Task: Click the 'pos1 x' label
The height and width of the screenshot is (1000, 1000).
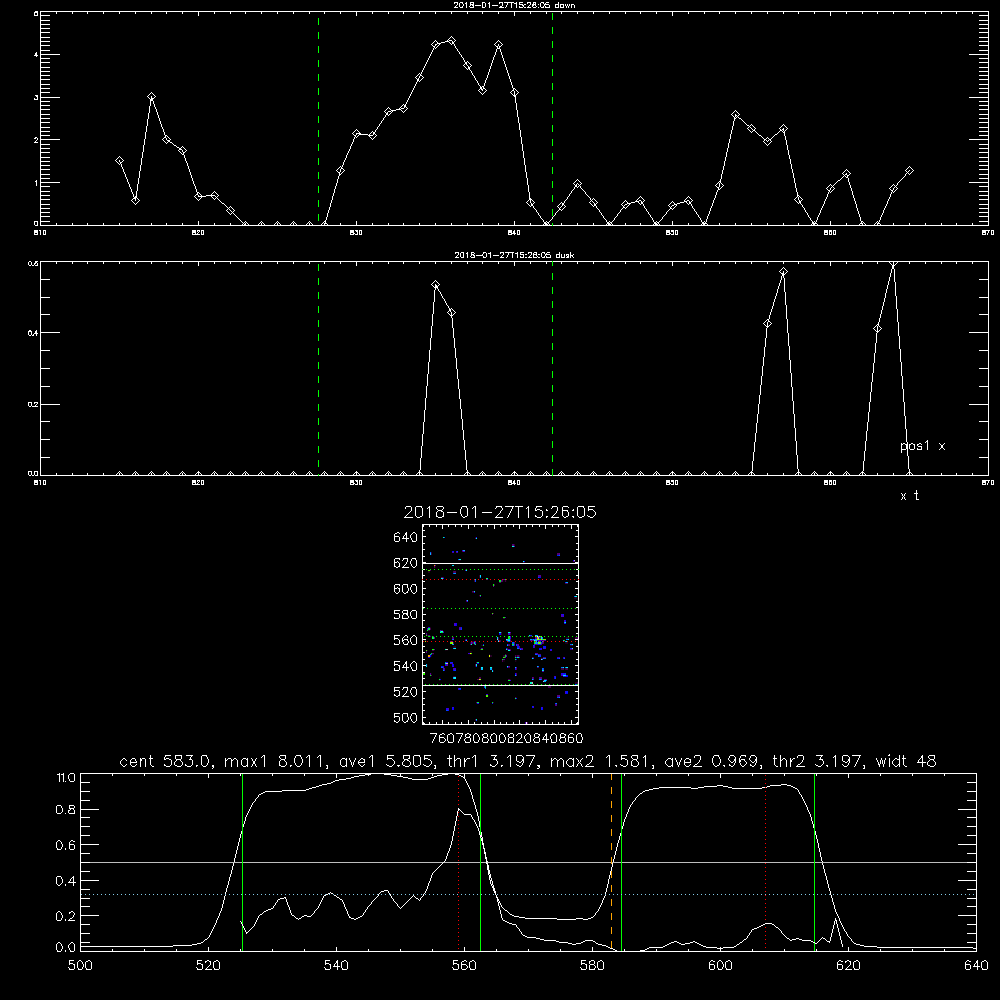Action: 922,446
